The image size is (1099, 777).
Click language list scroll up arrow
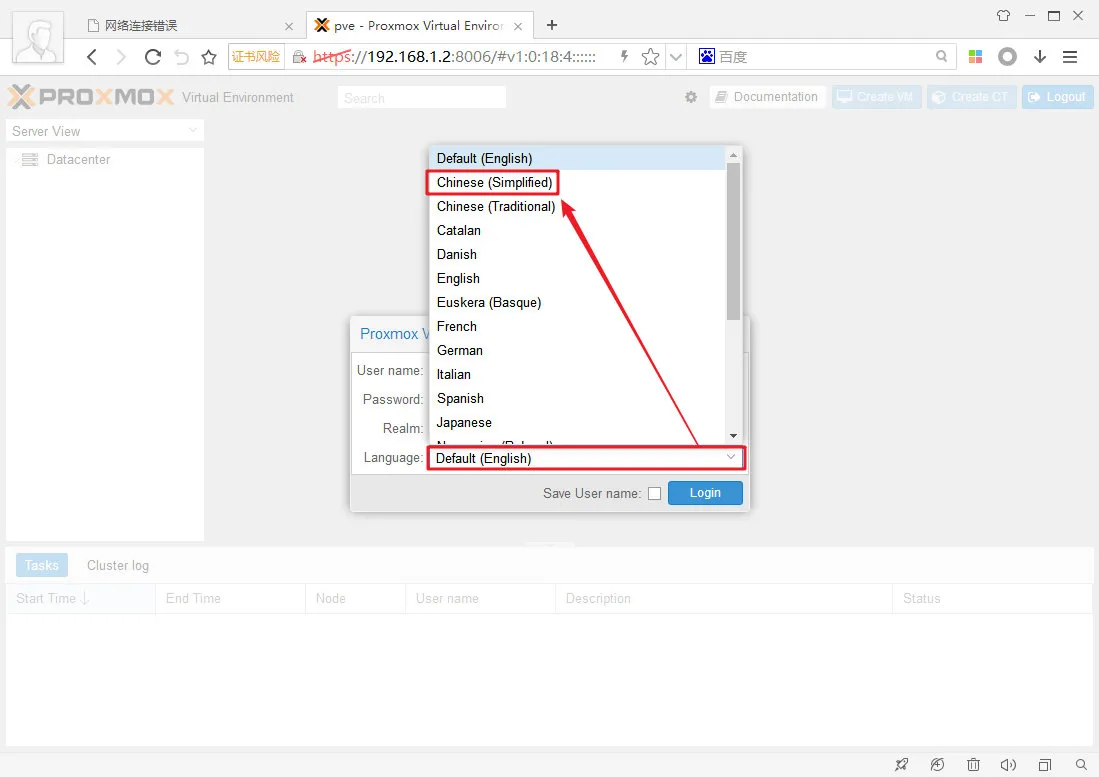733,155
